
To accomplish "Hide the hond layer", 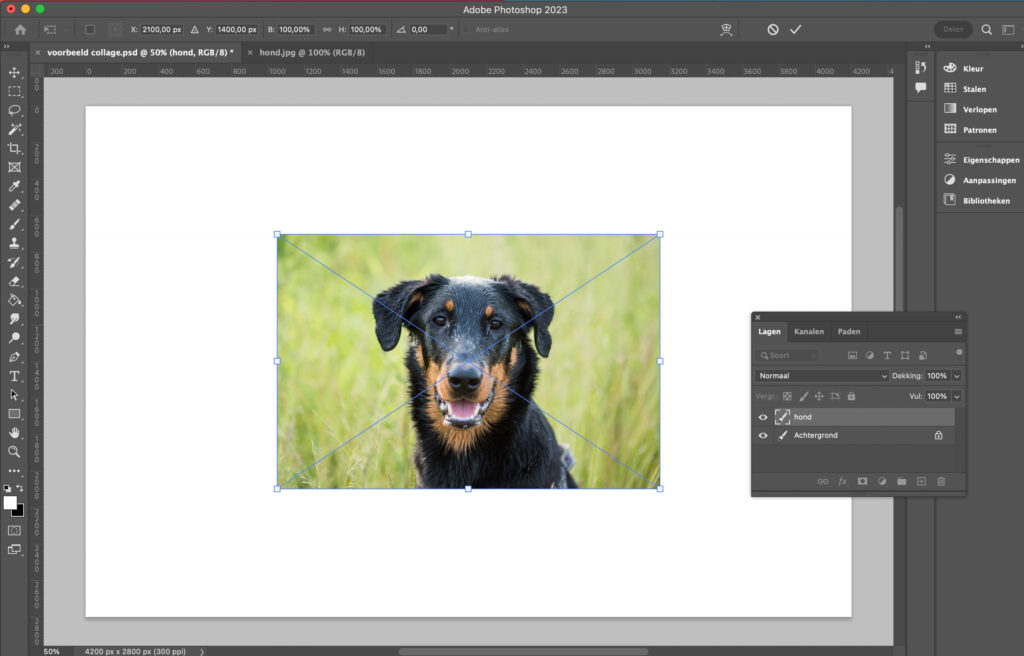I will click(x=764, y=417).
